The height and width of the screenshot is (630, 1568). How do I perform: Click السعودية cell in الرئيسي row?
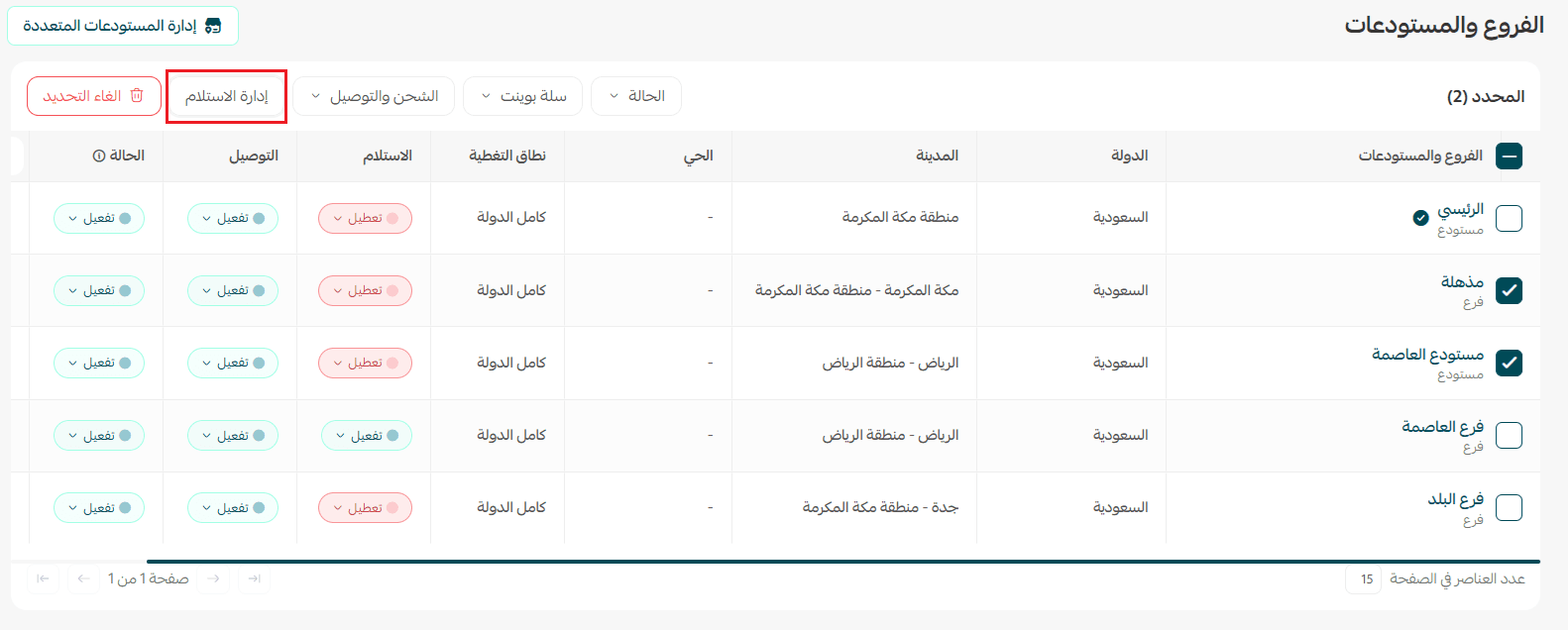[1121, 217]
